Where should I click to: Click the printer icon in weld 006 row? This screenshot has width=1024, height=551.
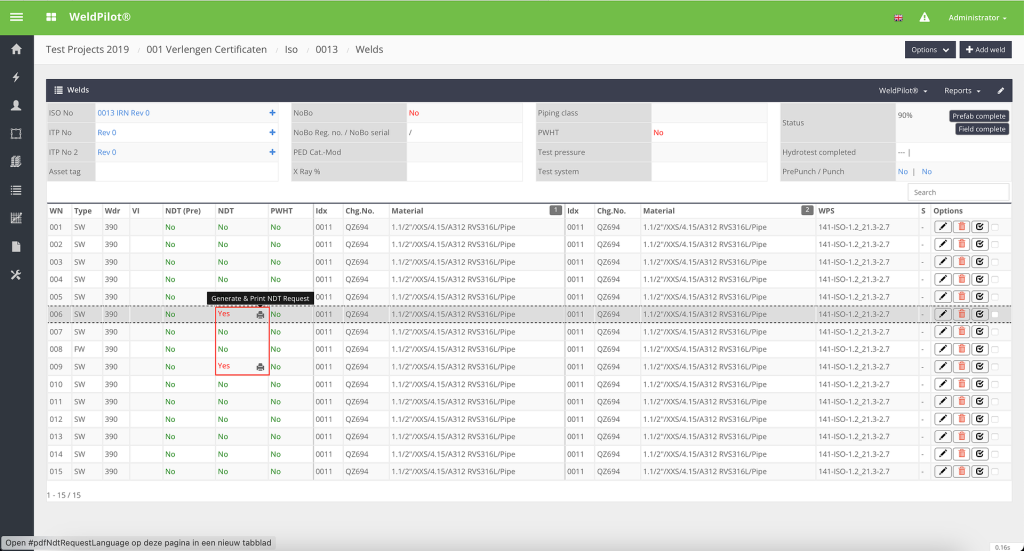260,315
